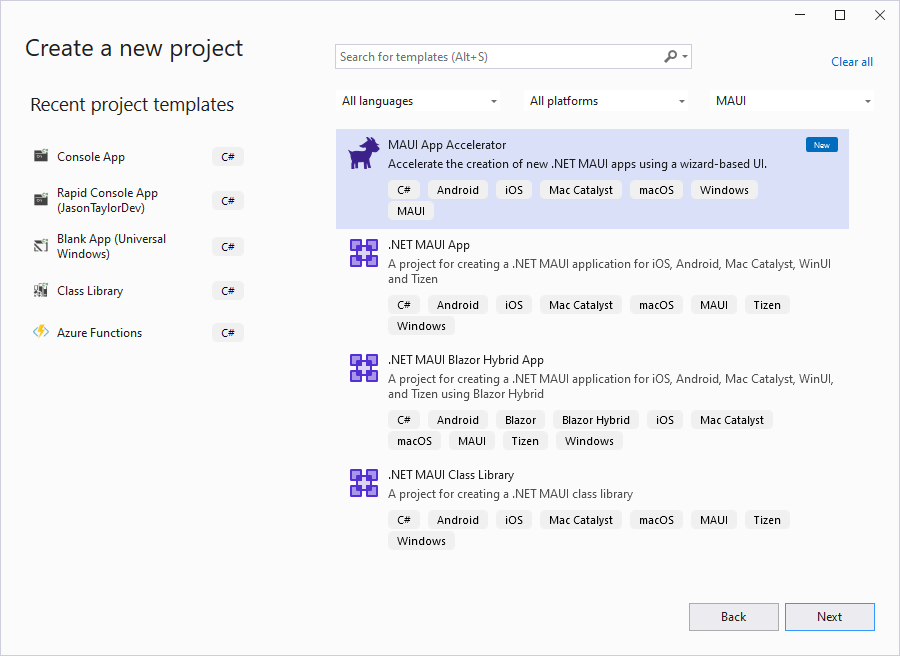900x656 pixels.
Task: Click the .NET MAUI App template icon
Action: (363, 253)
